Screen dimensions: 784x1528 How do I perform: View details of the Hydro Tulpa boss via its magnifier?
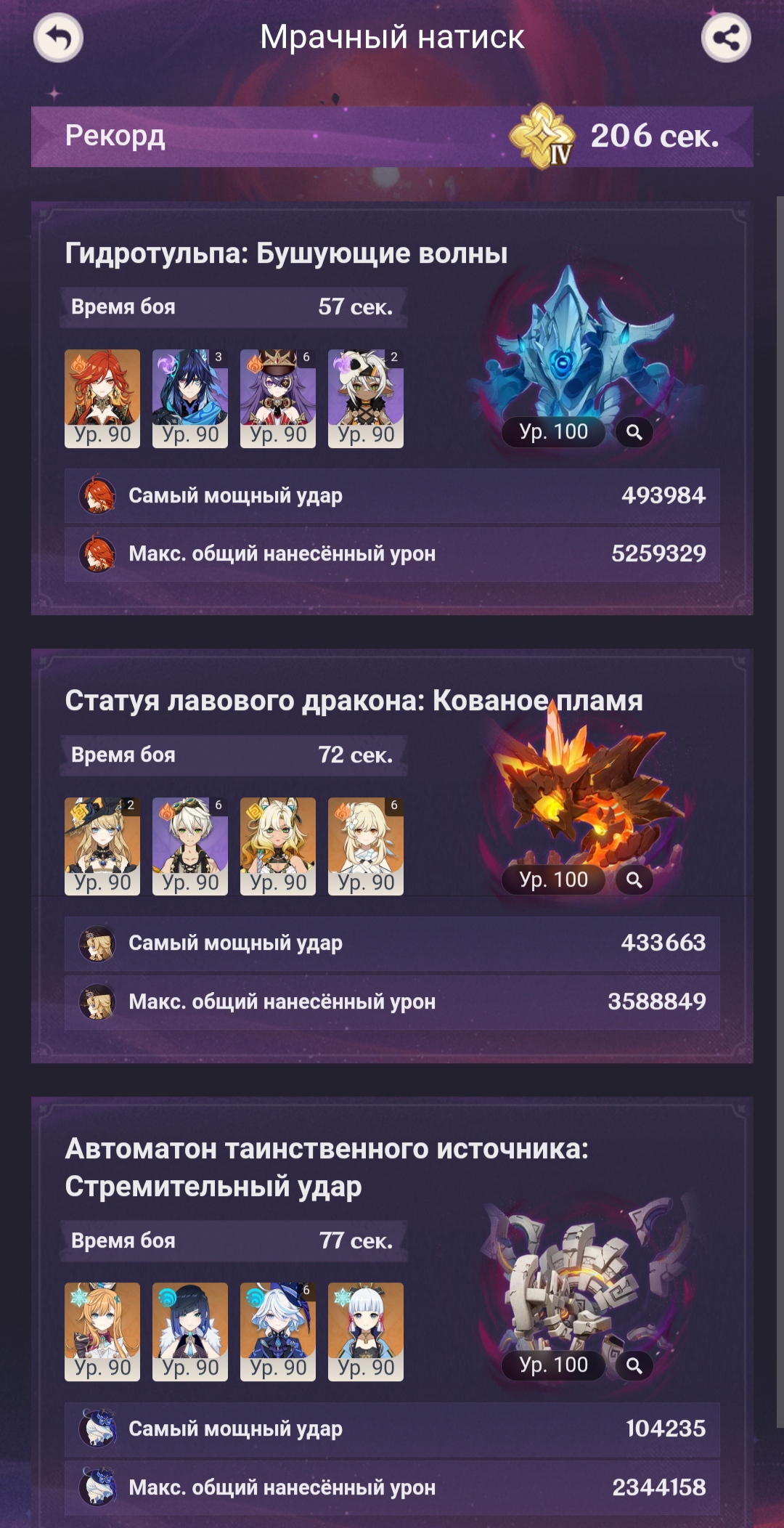(x=634, y=432)
